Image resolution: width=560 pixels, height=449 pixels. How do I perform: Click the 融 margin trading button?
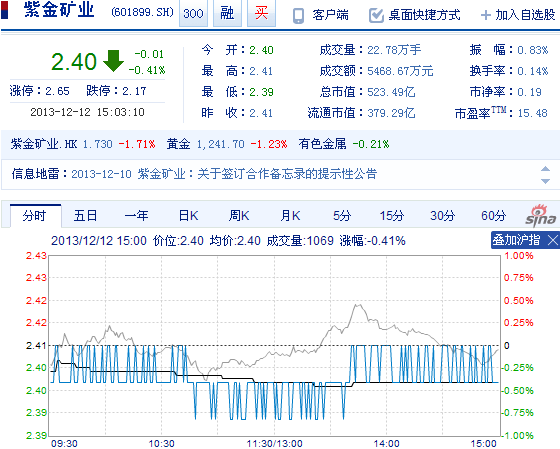[227, 14]
